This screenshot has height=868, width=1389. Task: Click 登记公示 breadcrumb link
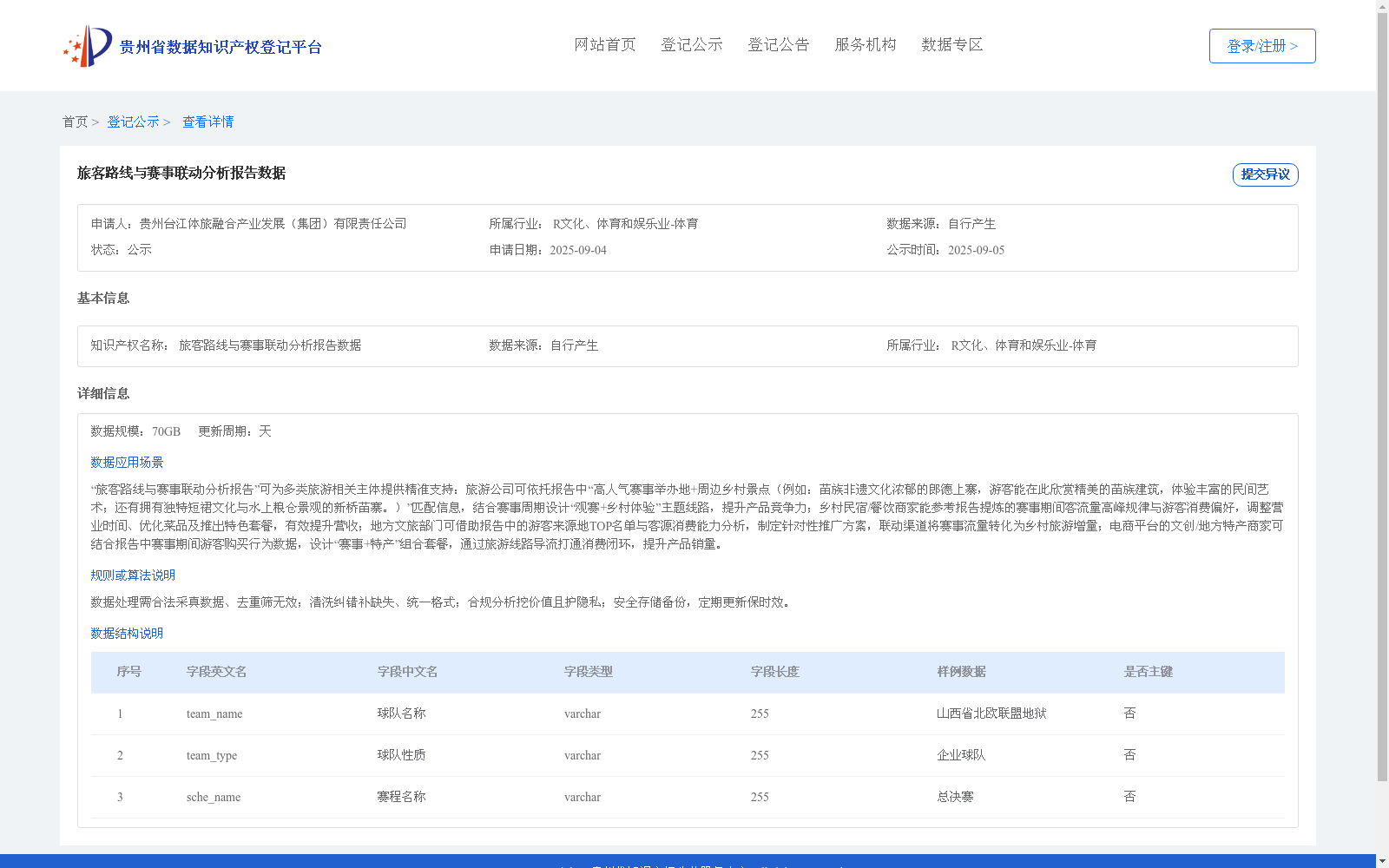click(x=133, y=122)
